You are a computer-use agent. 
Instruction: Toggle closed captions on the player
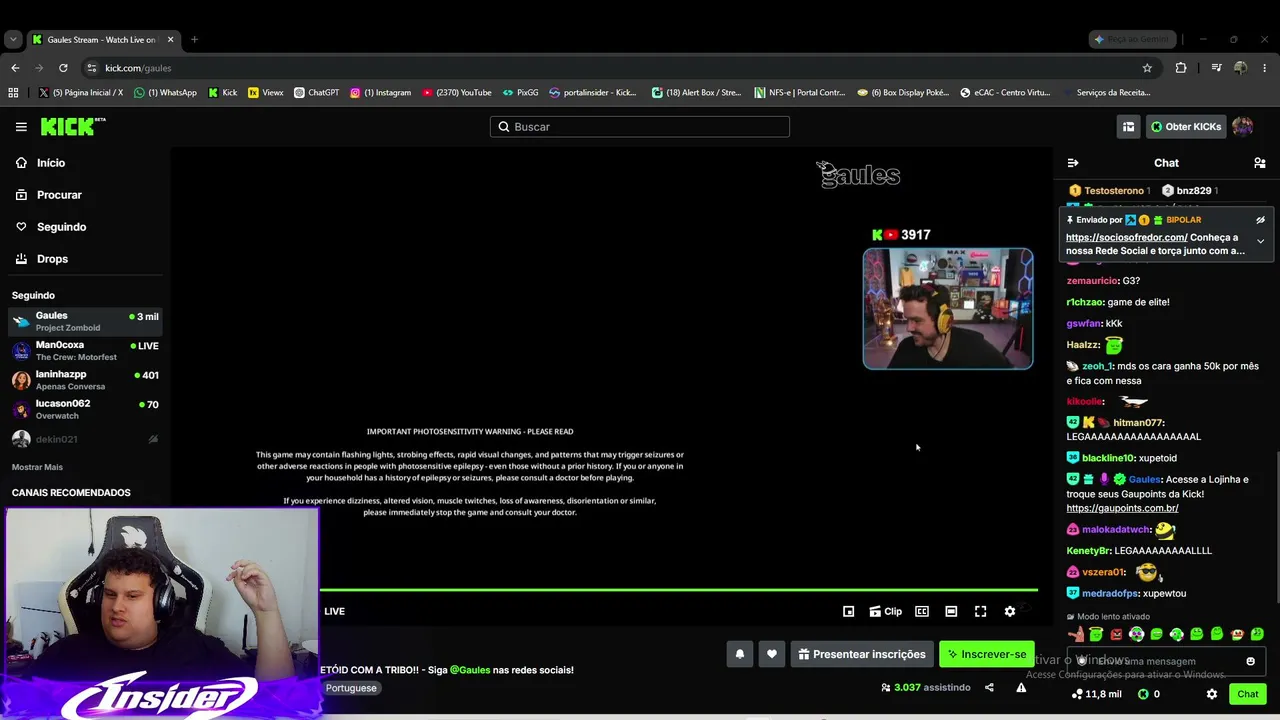tap(922, 612)
